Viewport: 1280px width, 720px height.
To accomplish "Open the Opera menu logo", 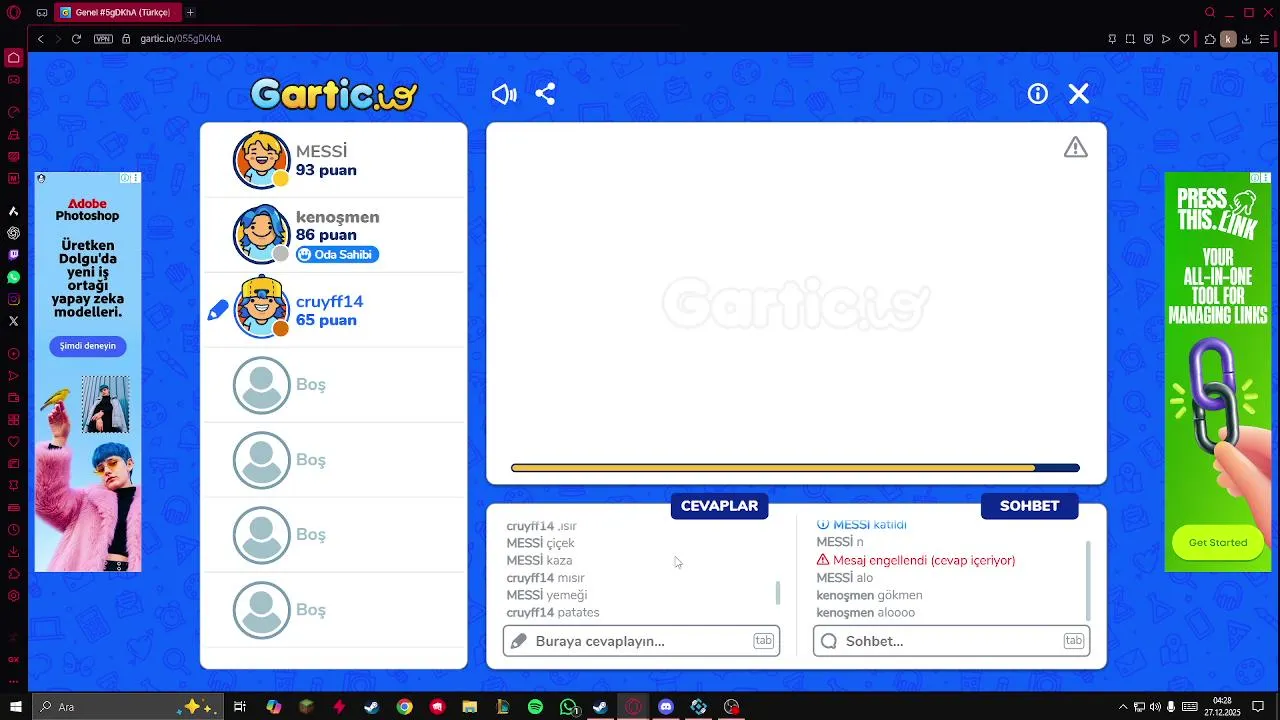I will click(x=14, y=13).
